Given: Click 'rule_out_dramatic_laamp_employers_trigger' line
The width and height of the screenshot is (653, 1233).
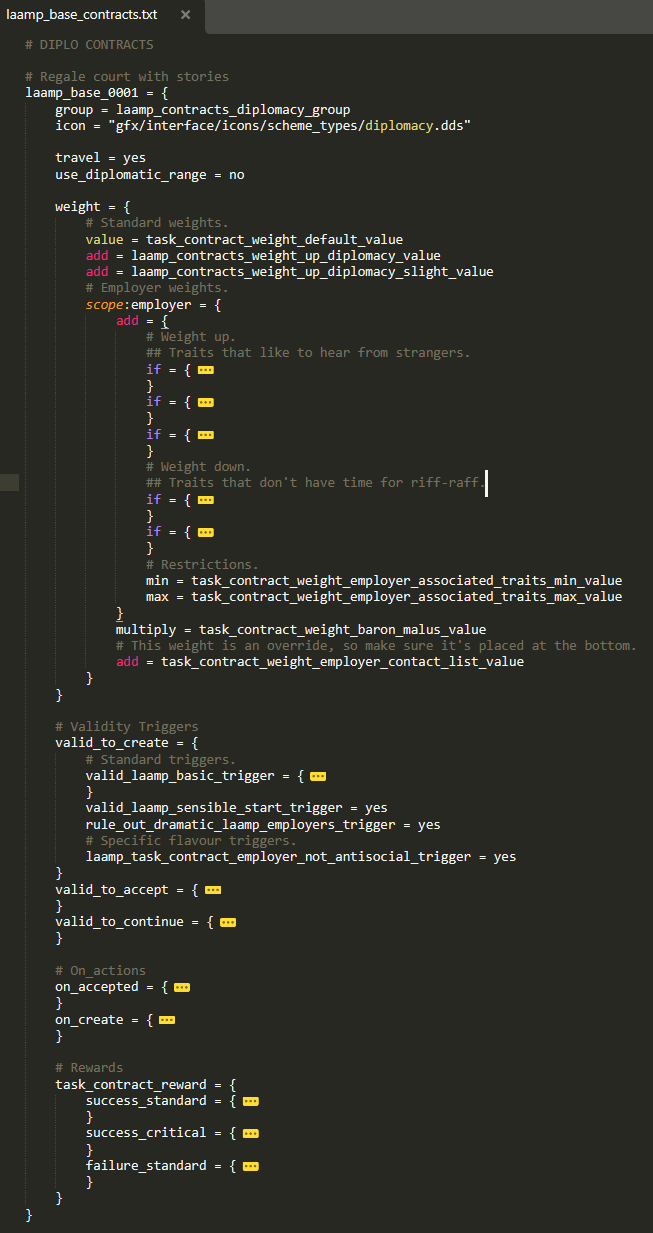Looking at the screenshot, I should [263, 824].
